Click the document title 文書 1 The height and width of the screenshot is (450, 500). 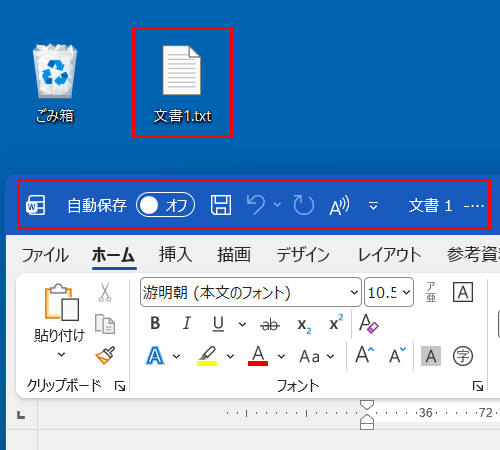click(430, 205)
